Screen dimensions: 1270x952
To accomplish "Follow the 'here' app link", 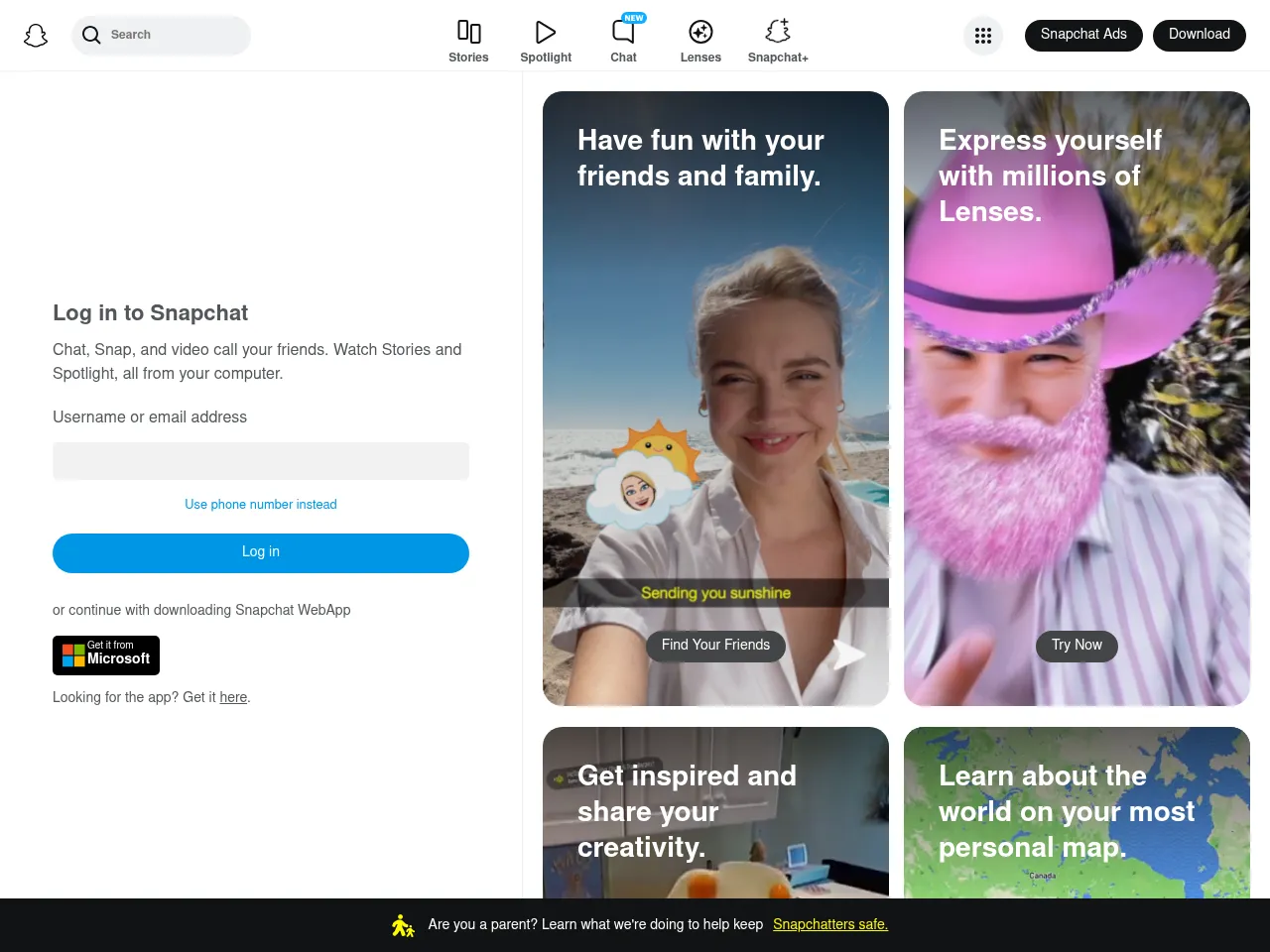I will click(x=233, y=697).
